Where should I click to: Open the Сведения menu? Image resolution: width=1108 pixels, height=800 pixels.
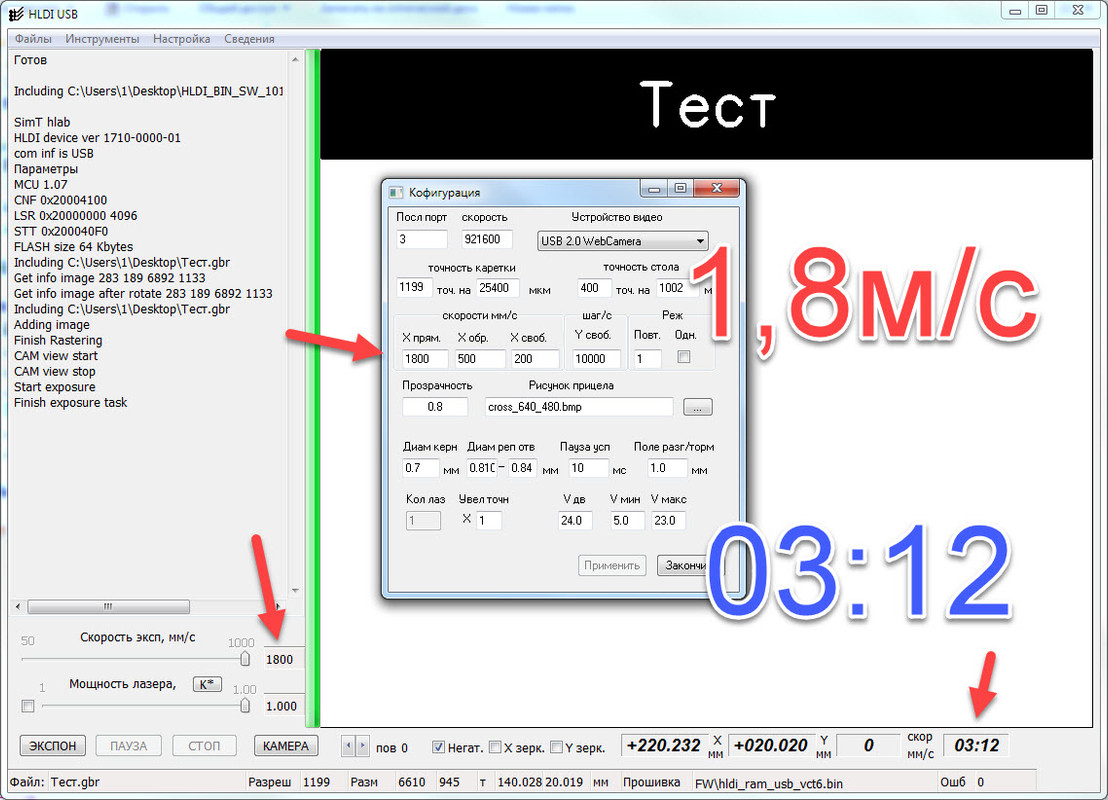tap(249, 39)
